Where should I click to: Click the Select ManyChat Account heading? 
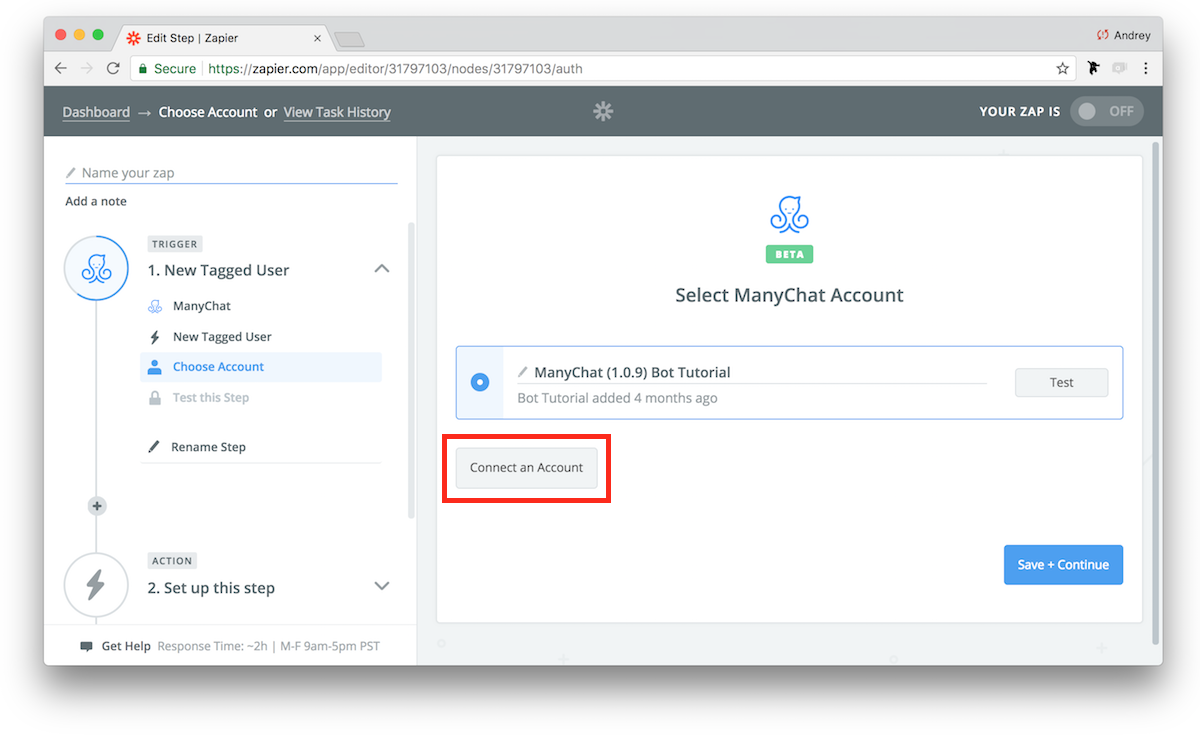tap(789, 295)
